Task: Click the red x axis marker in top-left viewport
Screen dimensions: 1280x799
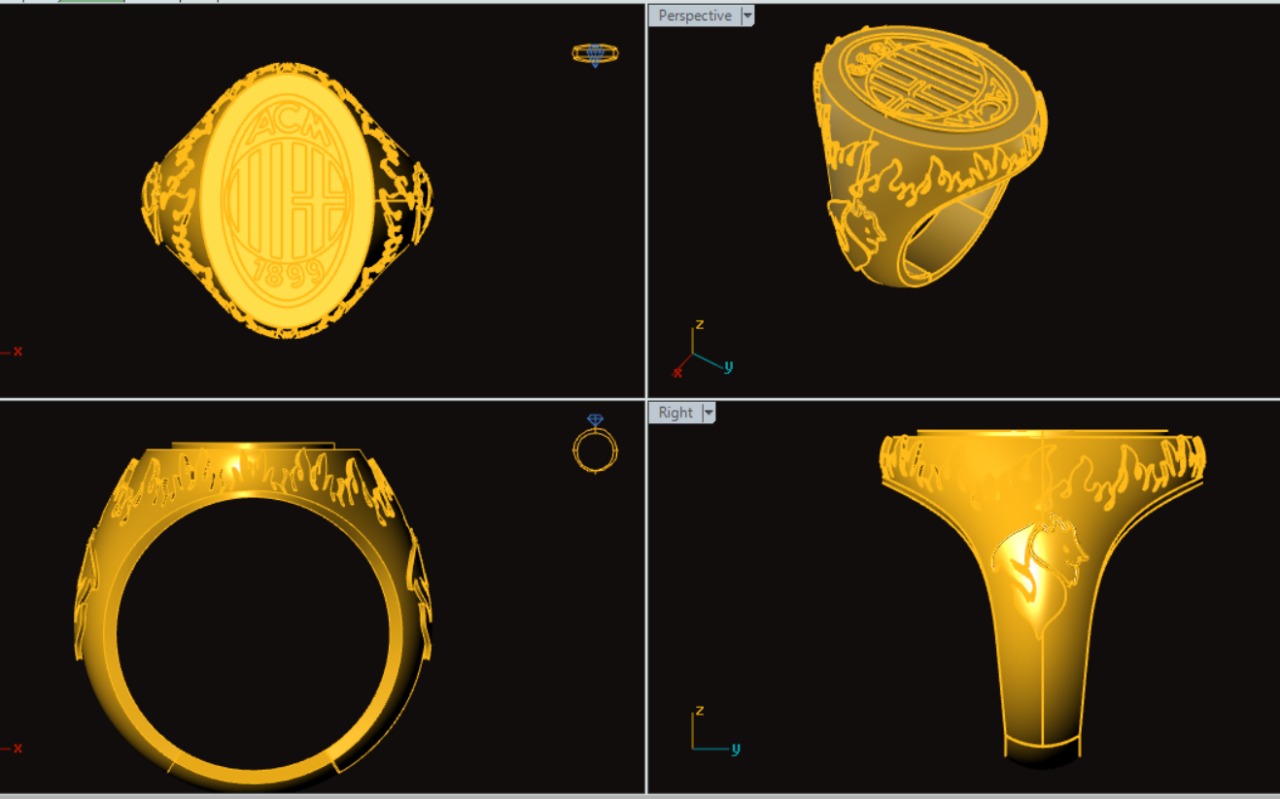Action: [x=17, y=351]
